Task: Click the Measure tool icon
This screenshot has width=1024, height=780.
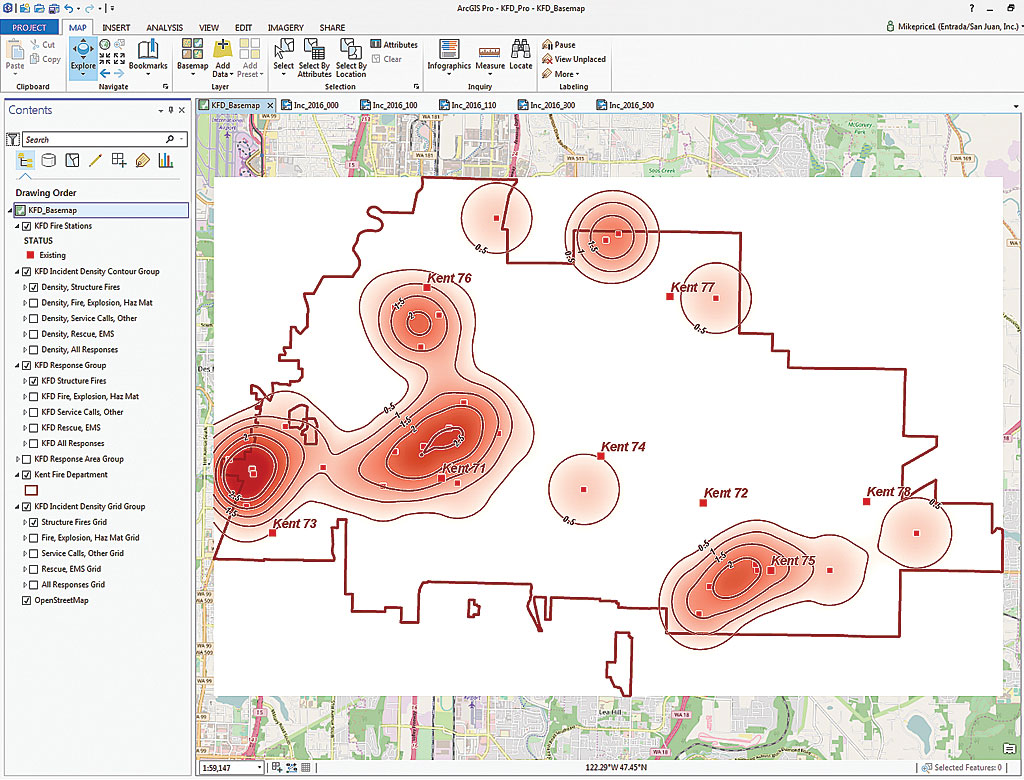Action: click(490, 54)
